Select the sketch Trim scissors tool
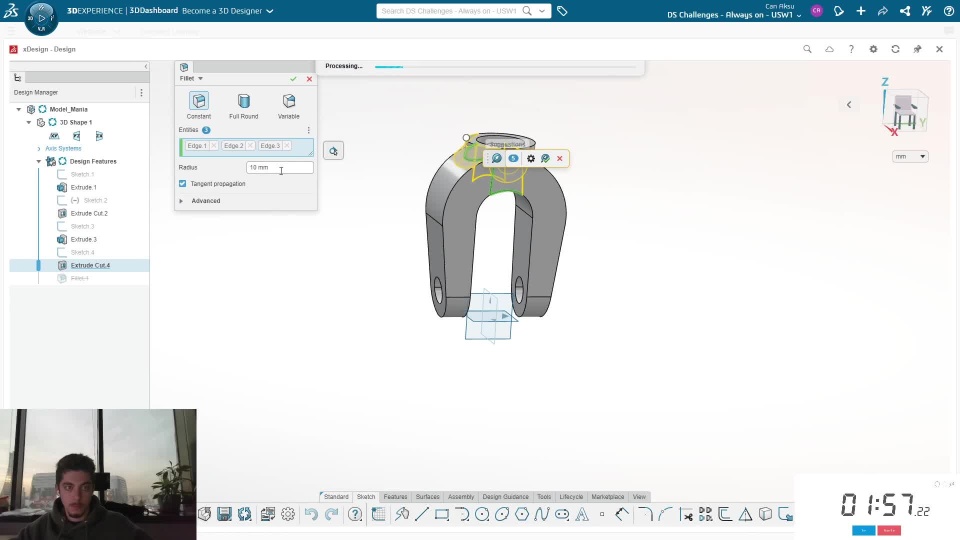The height and width of the screenshot is (540, 960). [686, 514]
